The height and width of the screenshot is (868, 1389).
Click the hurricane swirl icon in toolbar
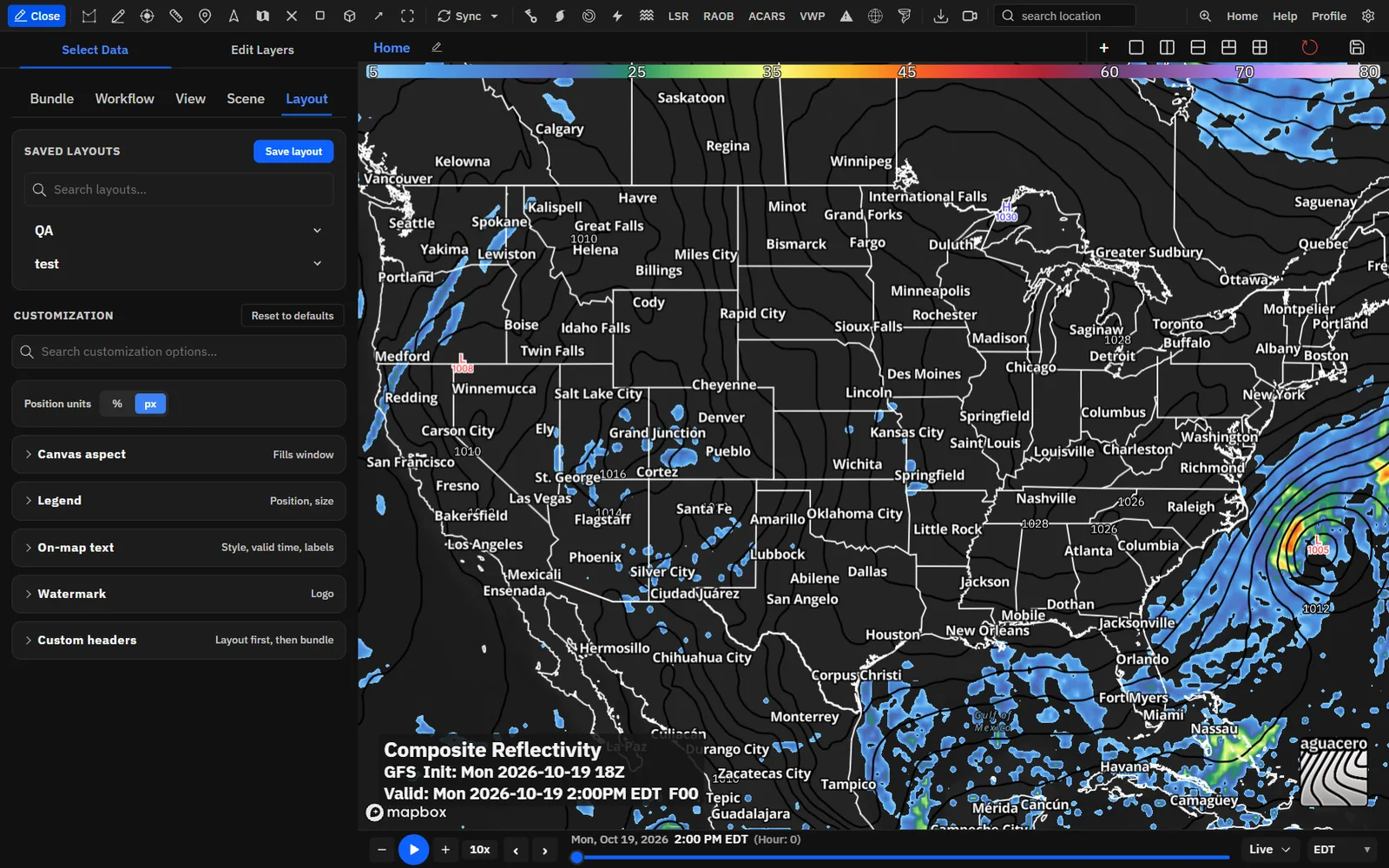[x=560, y=16]
